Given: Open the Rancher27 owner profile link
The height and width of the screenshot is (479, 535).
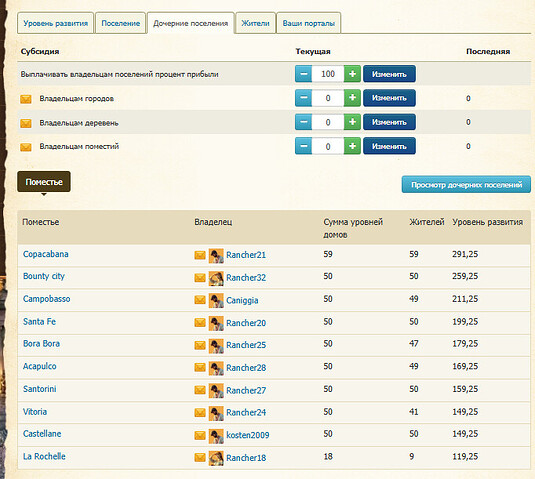Looking at the screenshot, I should pos(246,390).
